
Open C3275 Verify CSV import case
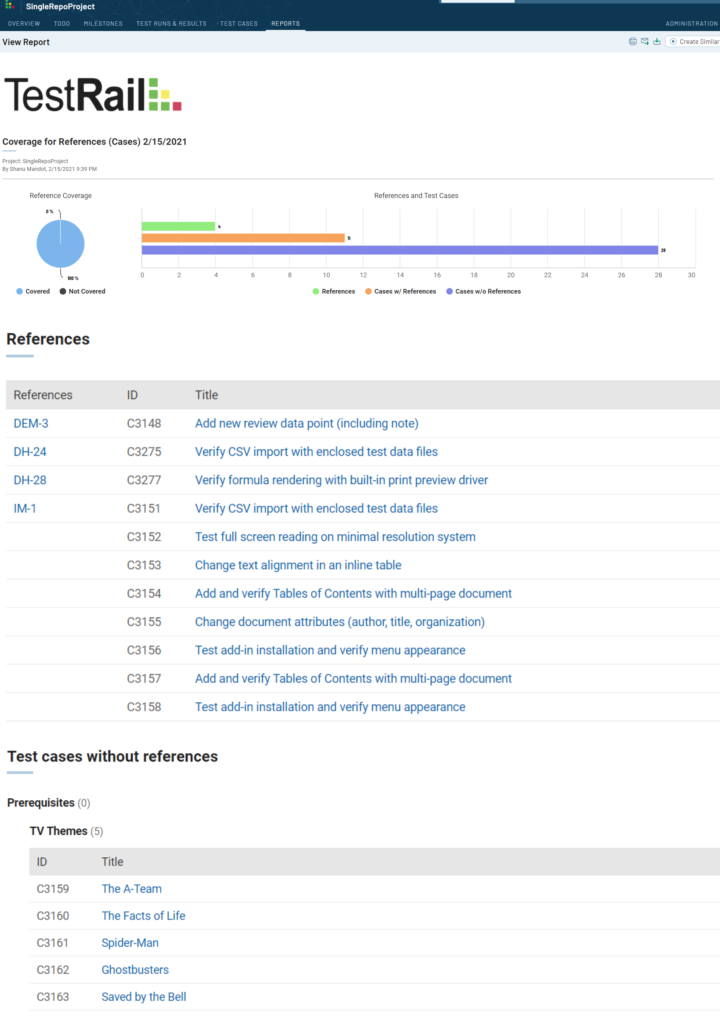coord(316,452)
